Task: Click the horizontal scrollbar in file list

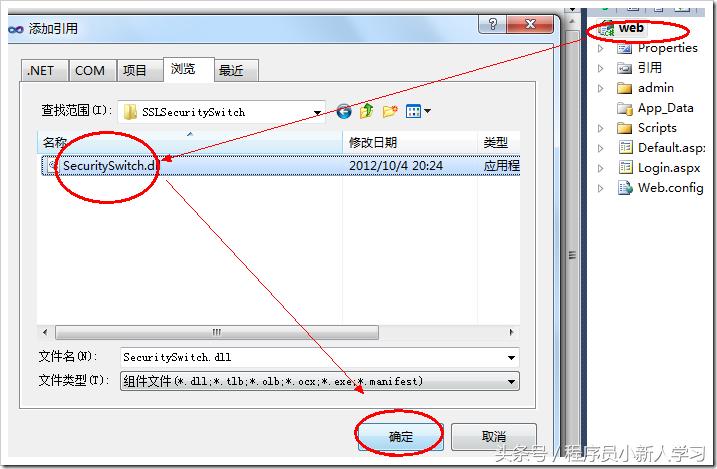Action: (x=217, y=332)
